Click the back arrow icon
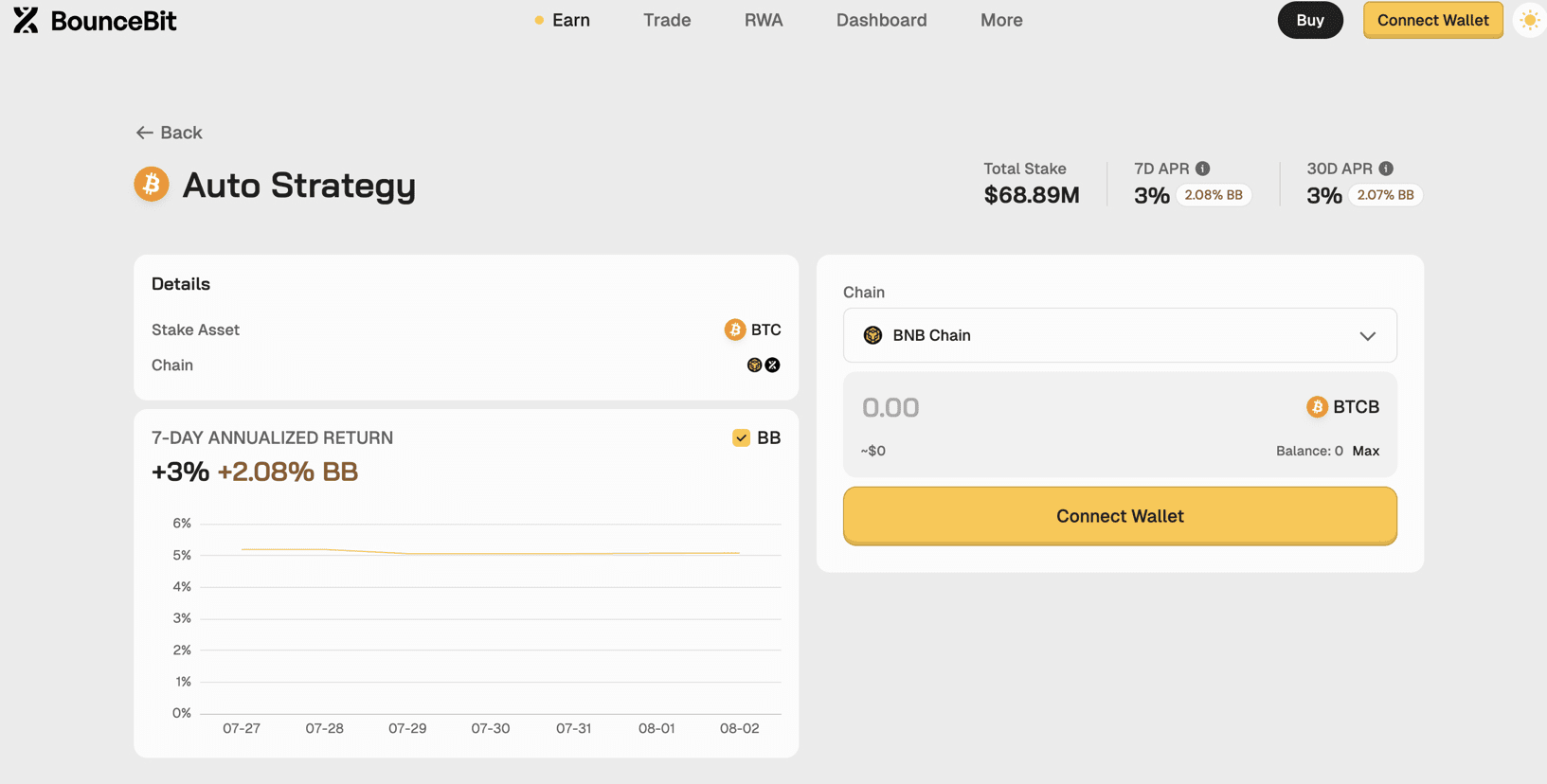The height and width of the screenshot is (784, 1547). [144, 133]
